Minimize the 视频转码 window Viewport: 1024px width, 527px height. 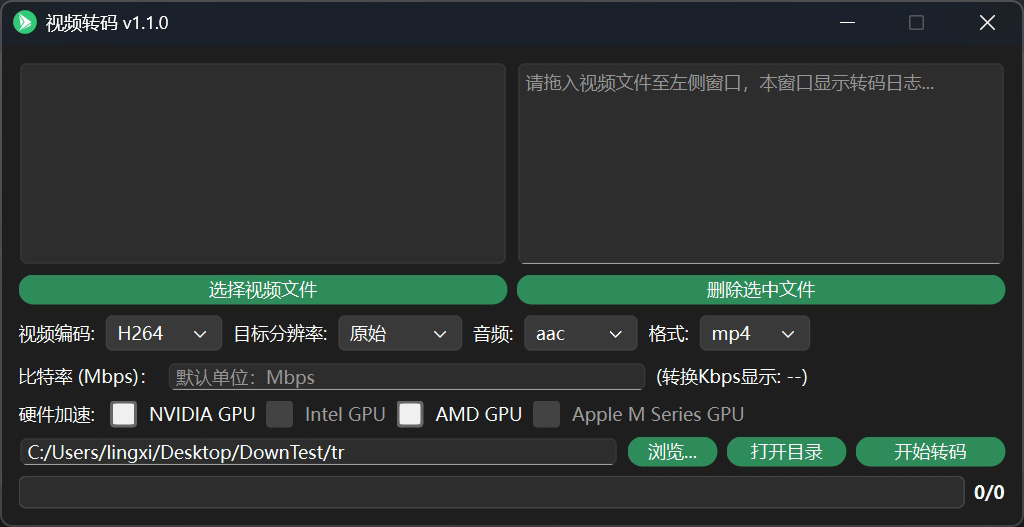tap(848, 22)
